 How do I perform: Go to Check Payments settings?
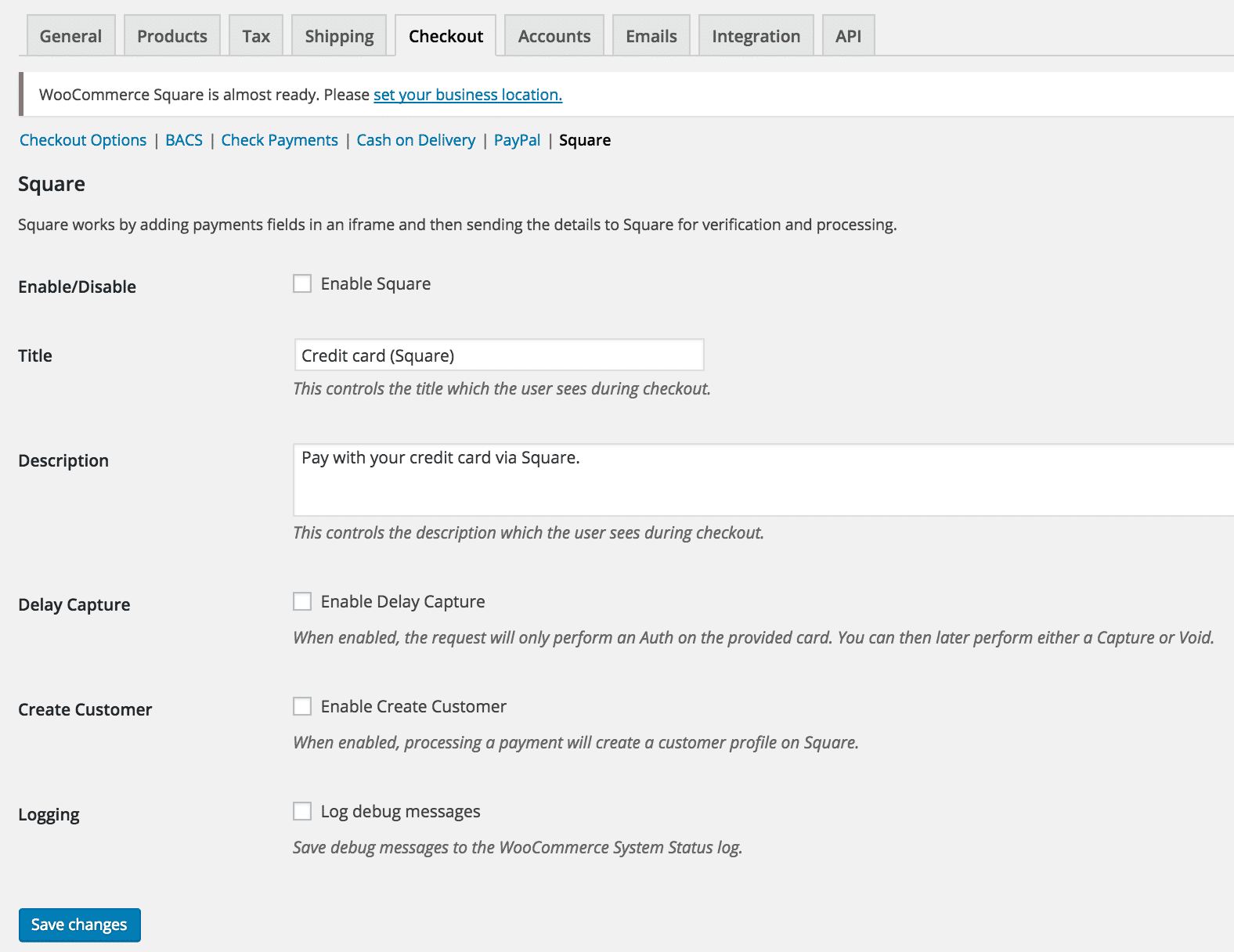click(280, 140)
